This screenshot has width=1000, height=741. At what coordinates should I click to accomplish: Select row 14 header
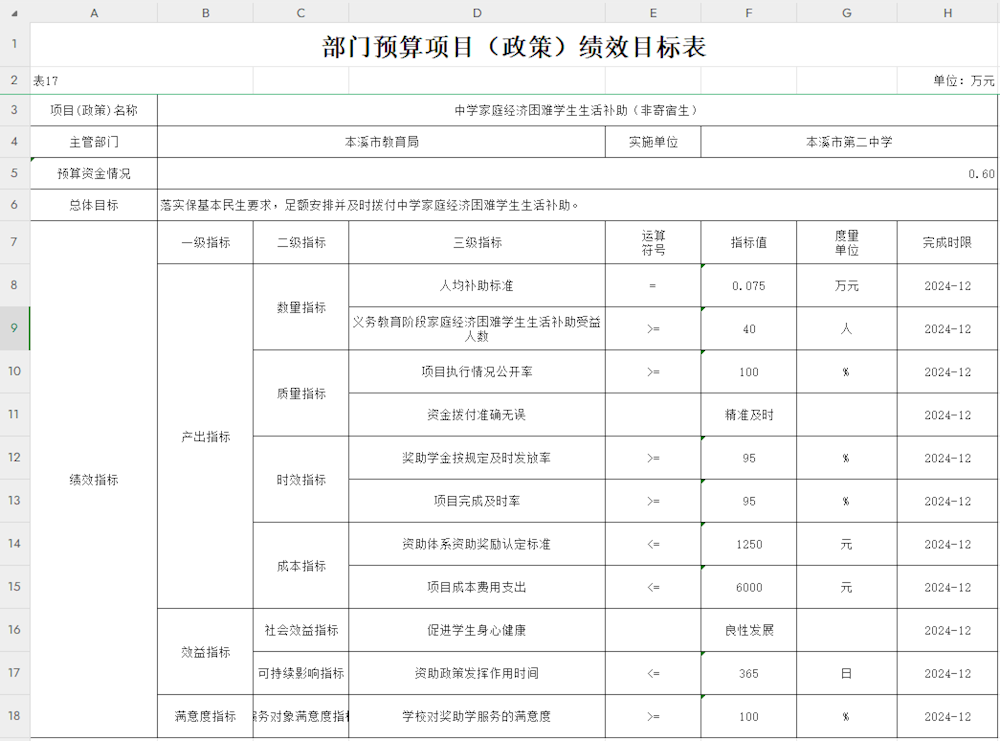click(15, 544)
